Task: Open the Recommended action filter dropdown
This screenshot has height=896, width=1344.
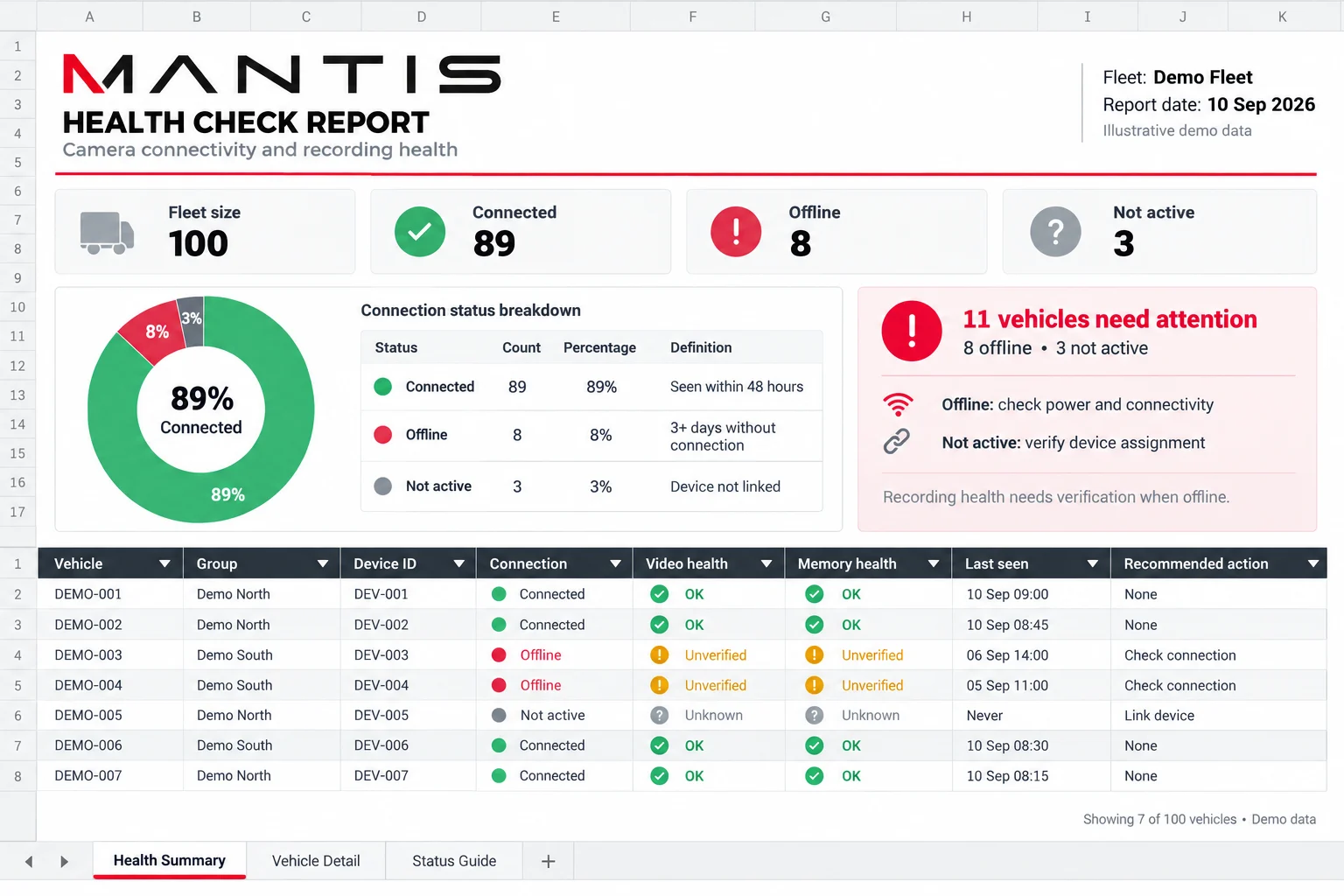Action: pyautogui.click(x=1312, y=563)
